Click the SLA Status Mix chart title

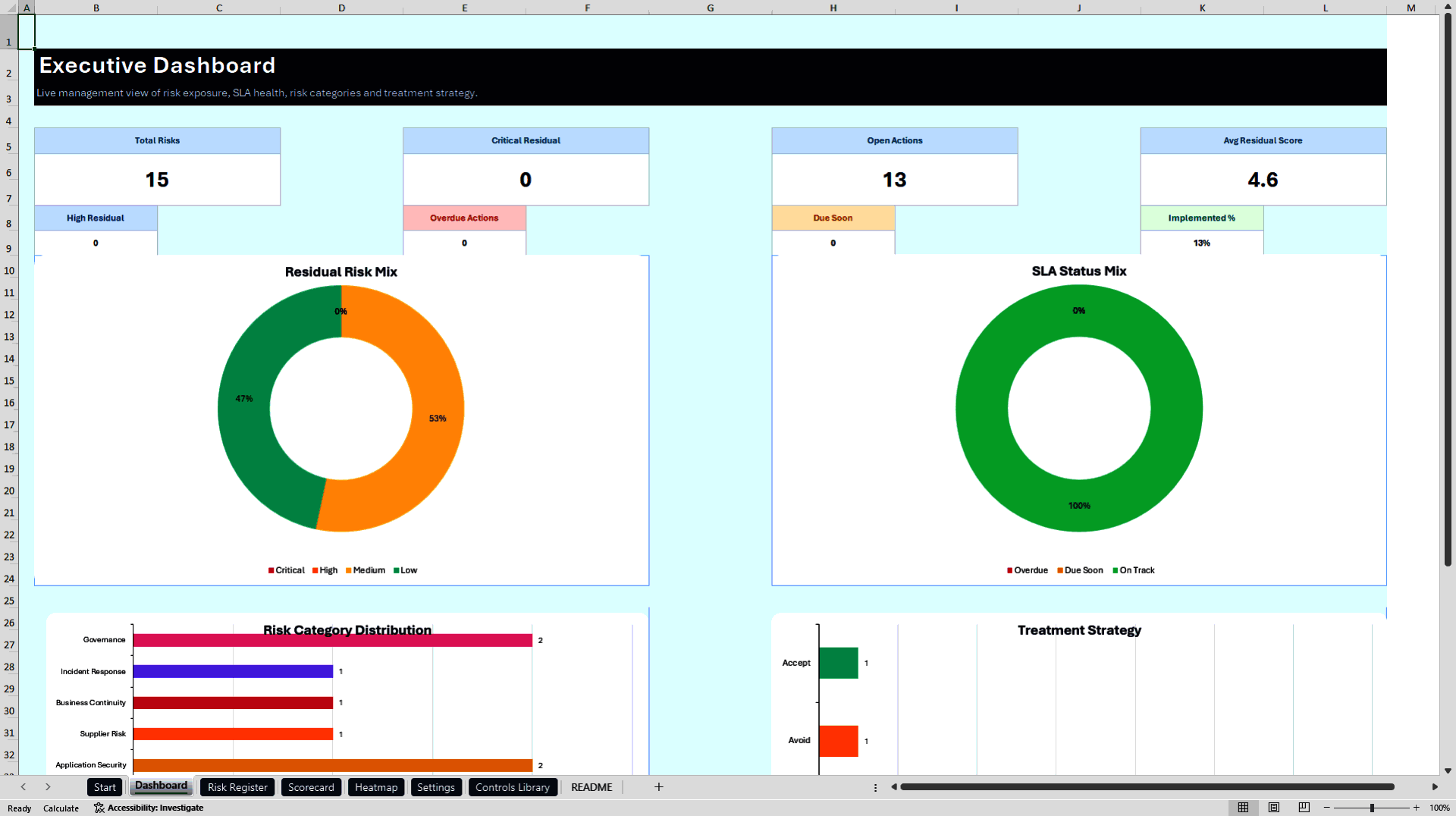pyautogui.click(x=1079, y=271)
